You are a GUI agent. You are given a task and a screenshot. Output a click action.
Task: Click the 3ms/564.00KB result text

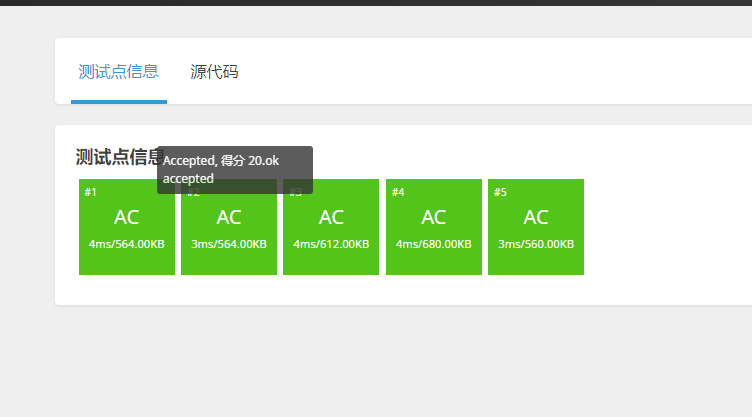(229, 244)
